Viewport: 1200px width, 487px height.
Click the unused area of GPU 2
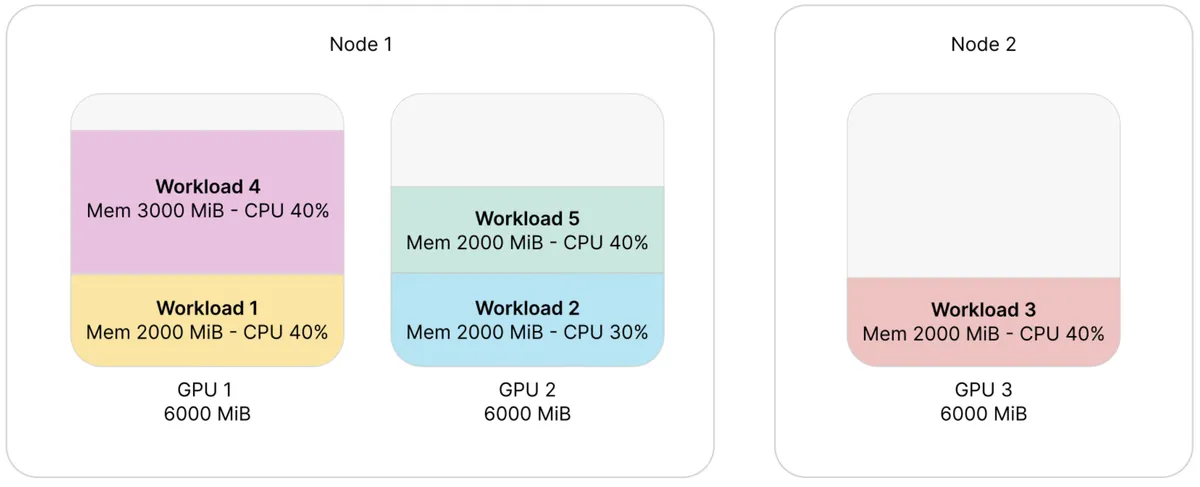point(527,140)
